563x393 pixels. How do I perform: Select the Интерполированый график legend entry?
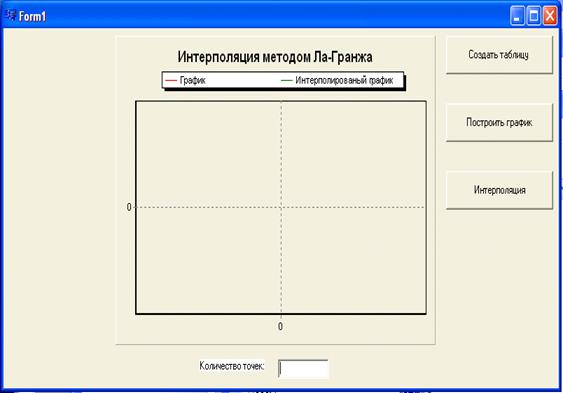pyautogui.click(x=344, y=80)
